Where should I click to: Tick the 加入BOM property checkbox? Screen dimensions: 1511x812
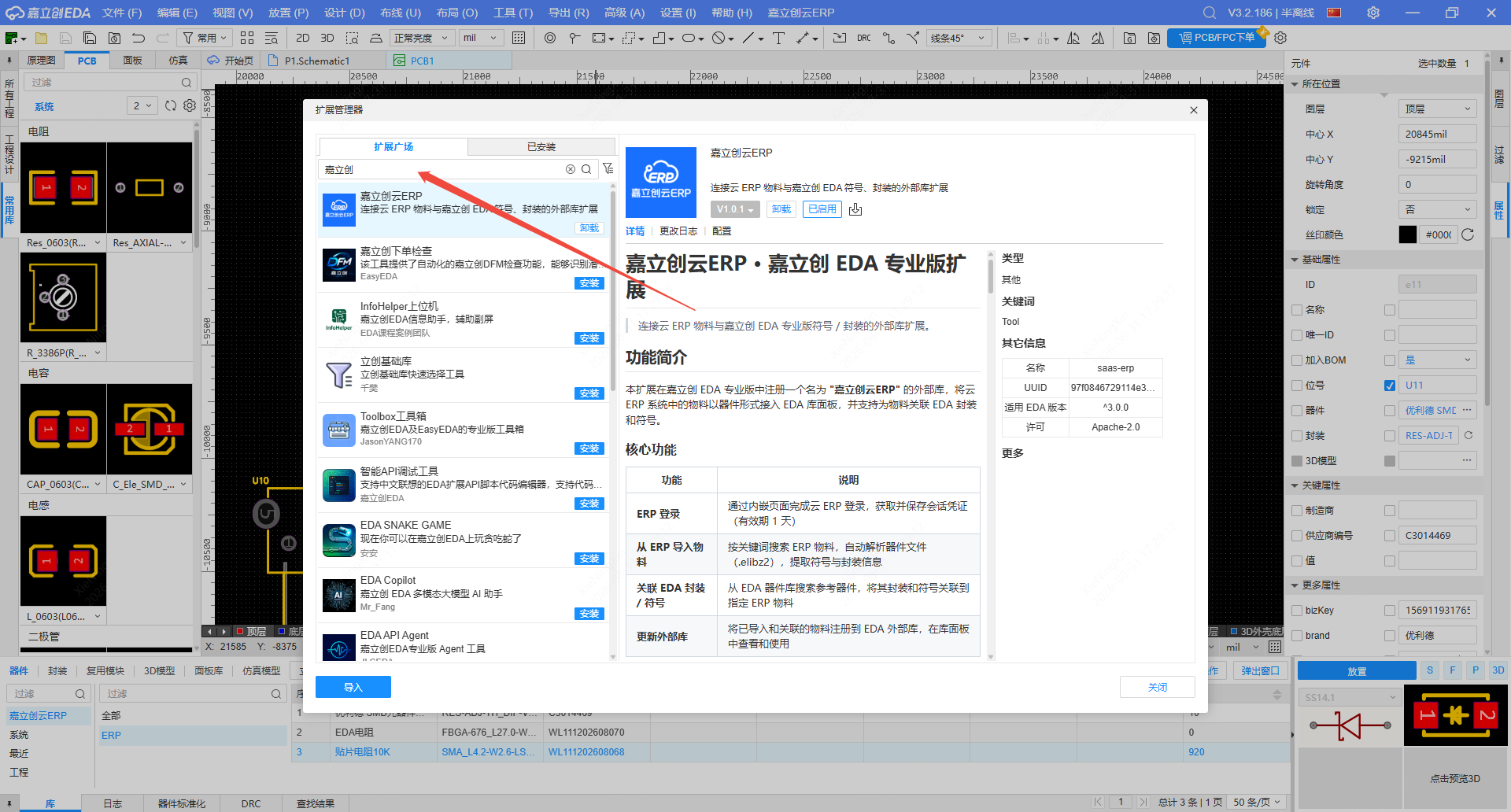coord(1297,360)
